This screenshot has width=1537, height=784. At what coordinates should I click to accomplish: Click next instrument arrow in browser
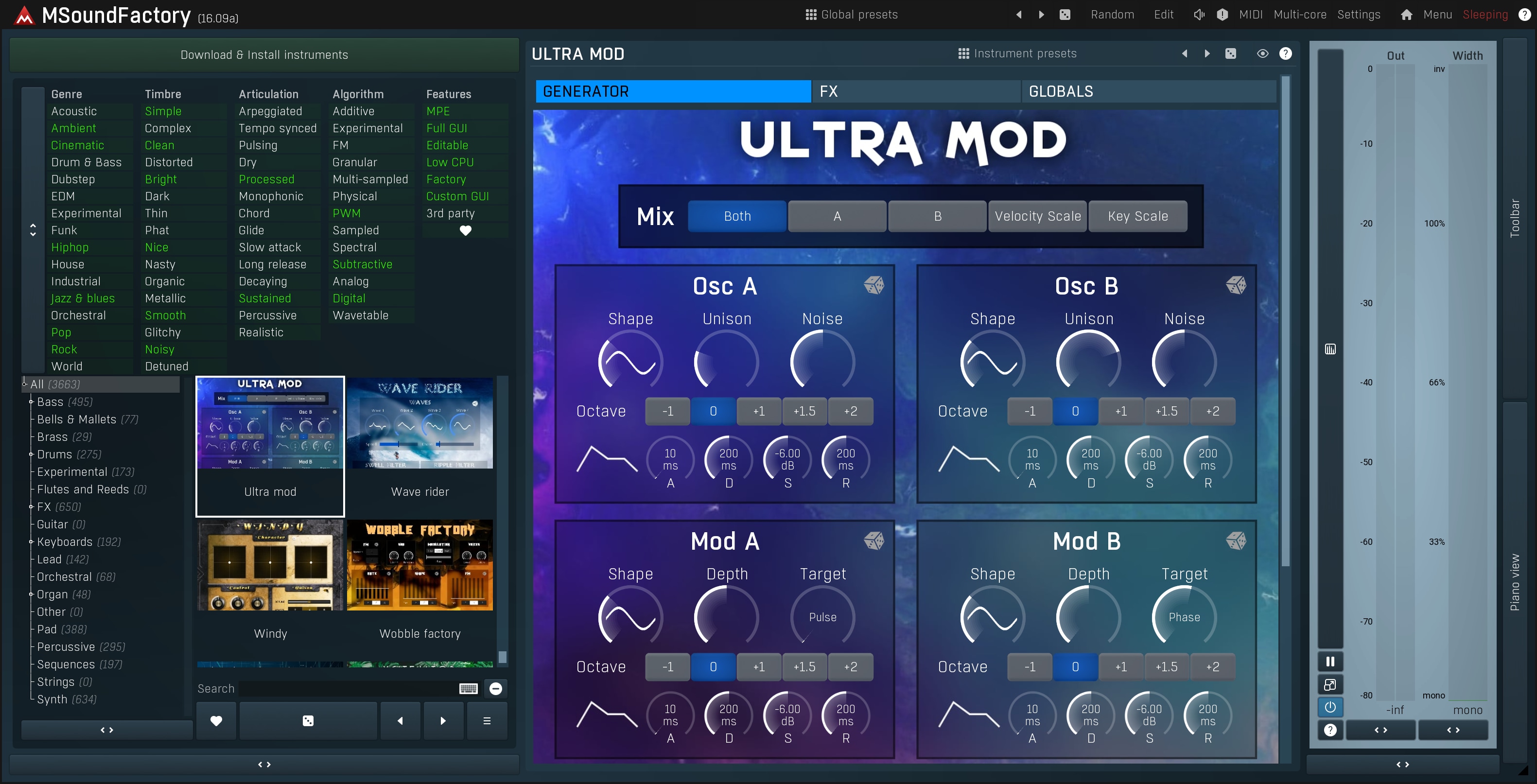tap(443, 721)
